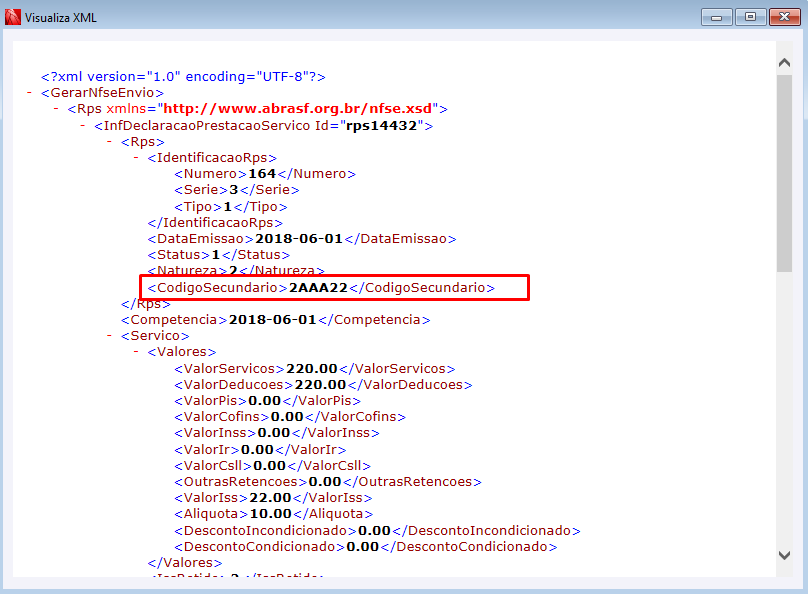The image size is (808, 594).
Task: Click the scrollbar up arrow
Action: coord(784,63)
